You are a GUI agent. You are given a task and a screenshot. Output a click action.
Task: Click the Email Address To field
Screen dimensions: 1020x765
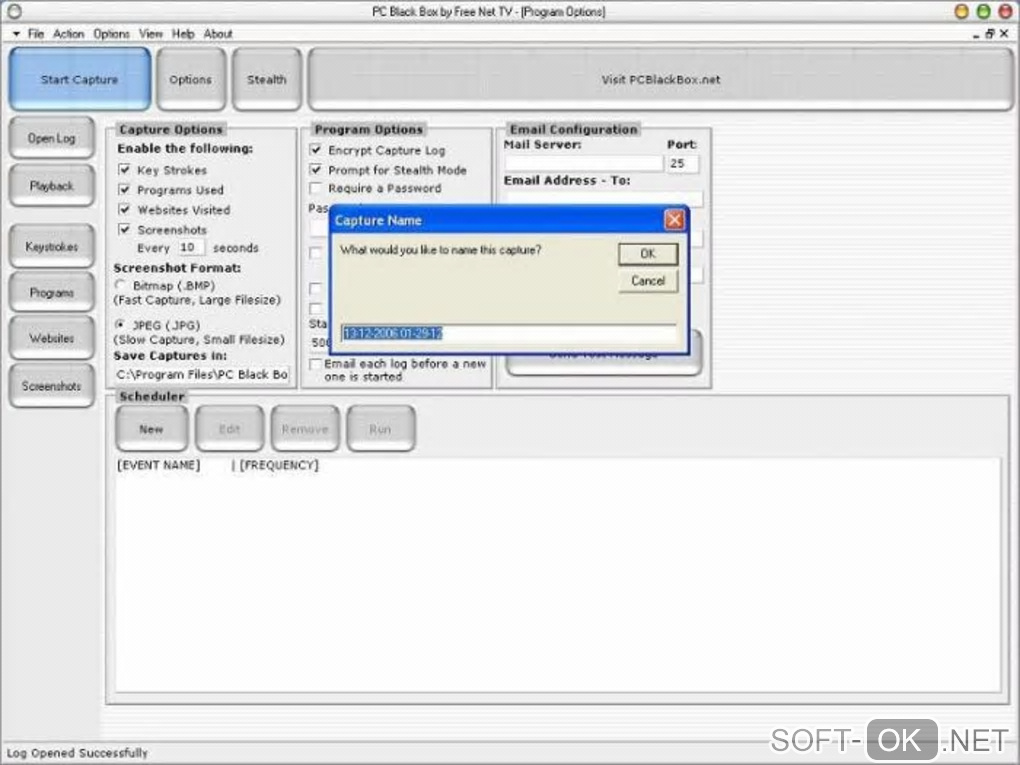[x=604, y=197]
